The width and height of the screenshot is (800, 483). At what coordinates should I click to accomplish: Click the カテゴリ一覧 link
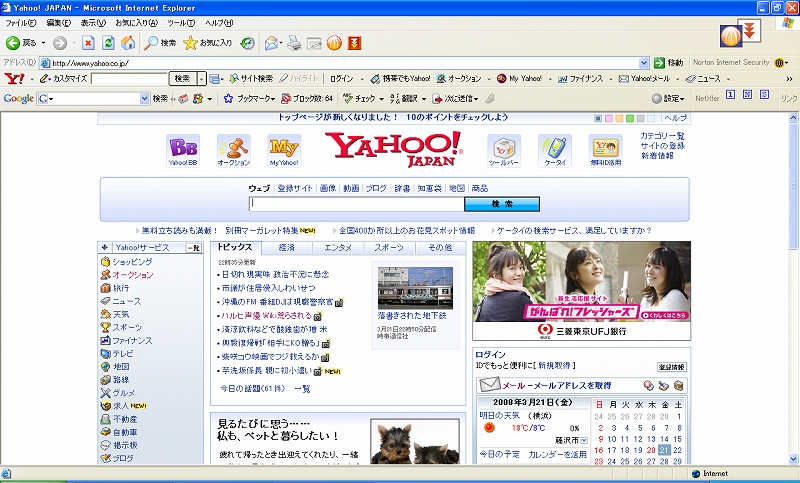tap(662, 136)
